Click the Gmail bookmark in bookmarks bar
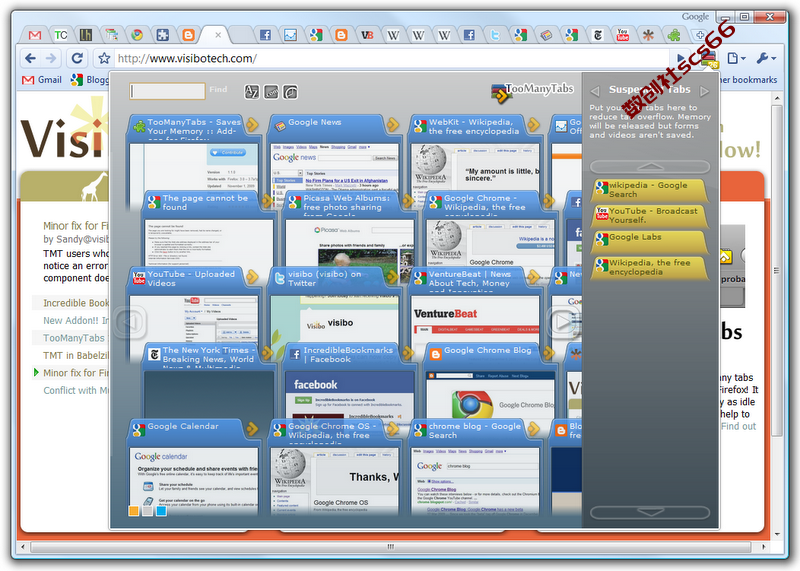800x571 pixels. click(x=42, y=80)
